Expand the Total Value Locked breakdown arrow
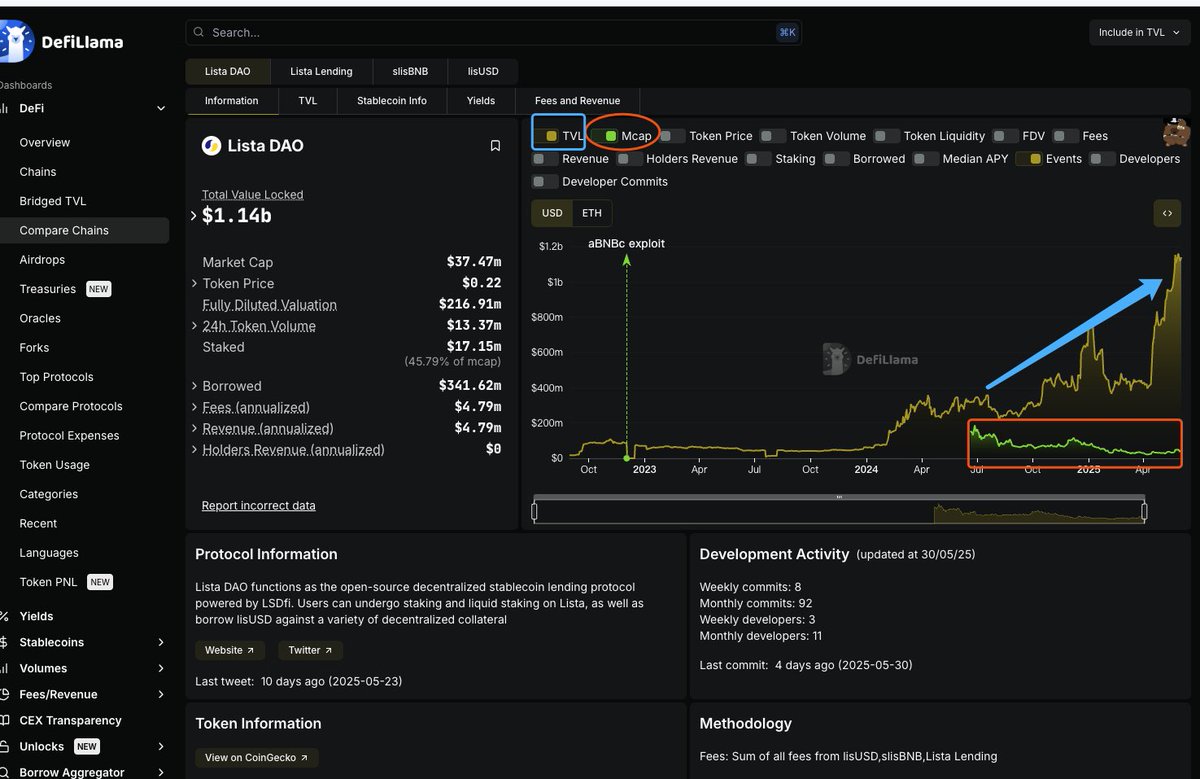1200x779 pixels. pyautogui.click(x=194, y=215)
